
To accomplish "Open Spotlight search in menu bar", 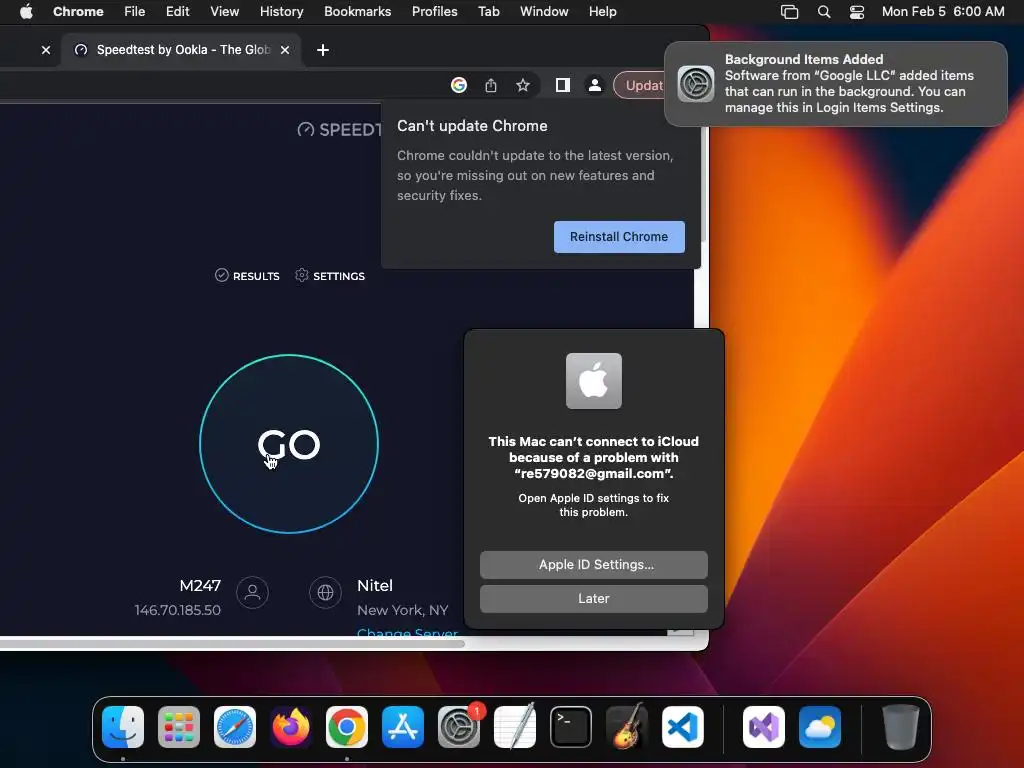I will coord(824,12).
